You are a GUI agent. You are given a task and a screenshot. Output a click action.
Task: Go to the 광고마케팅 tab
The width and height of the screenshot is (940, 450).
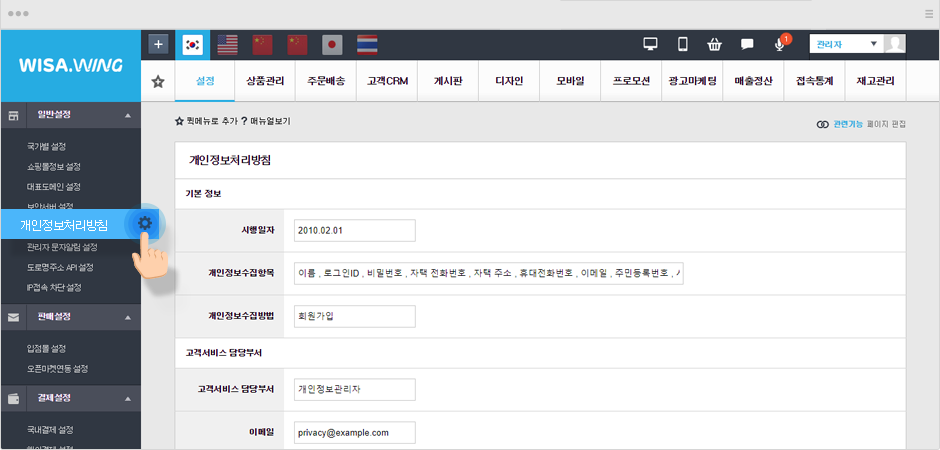[x=692, y=81]
